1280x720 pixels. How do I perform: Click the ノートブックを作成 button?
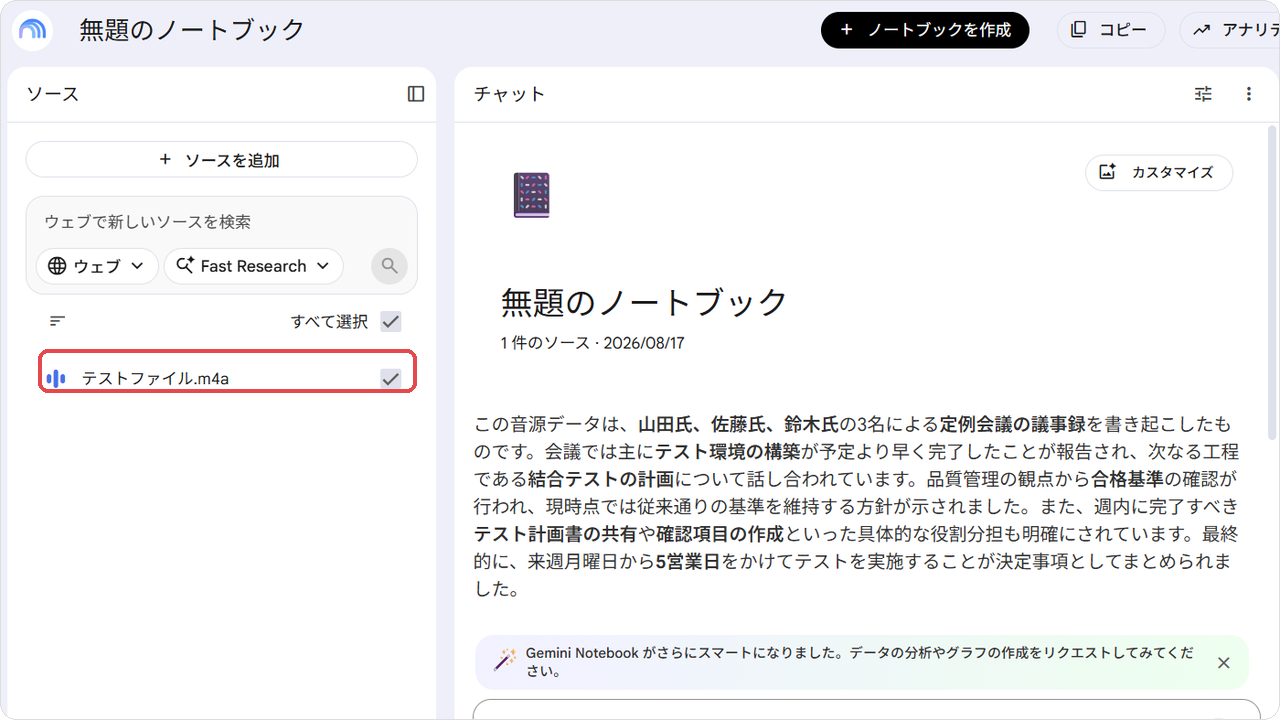tap(925, 30)
